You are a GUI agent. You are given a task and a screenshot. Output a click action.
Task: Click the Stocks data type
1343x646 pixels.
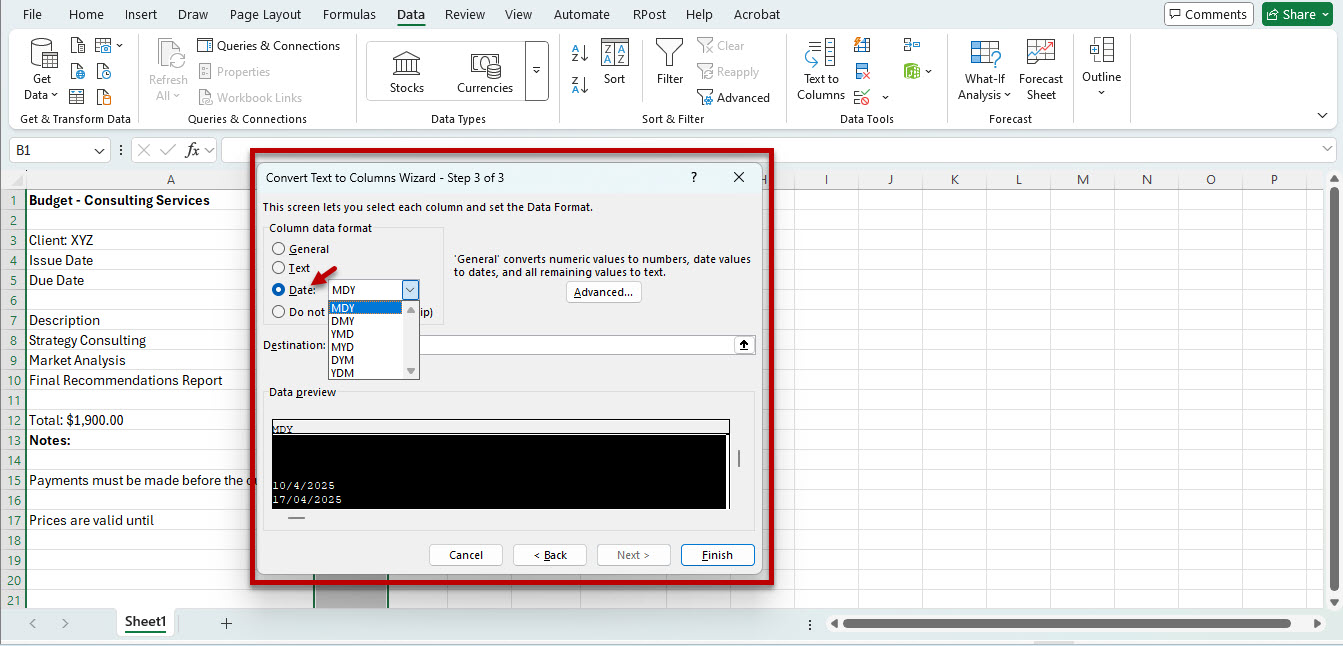(x=407, y=72)
